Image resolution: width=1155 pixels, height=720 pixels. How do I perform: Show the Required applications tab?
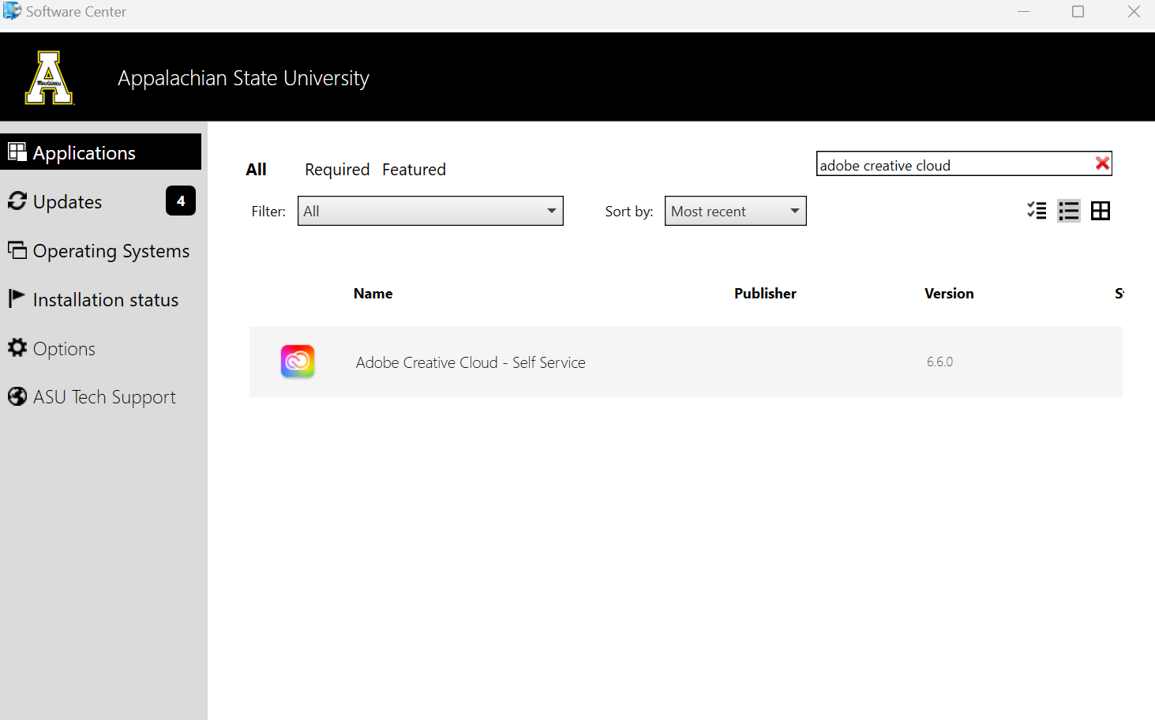pos(337,170)
